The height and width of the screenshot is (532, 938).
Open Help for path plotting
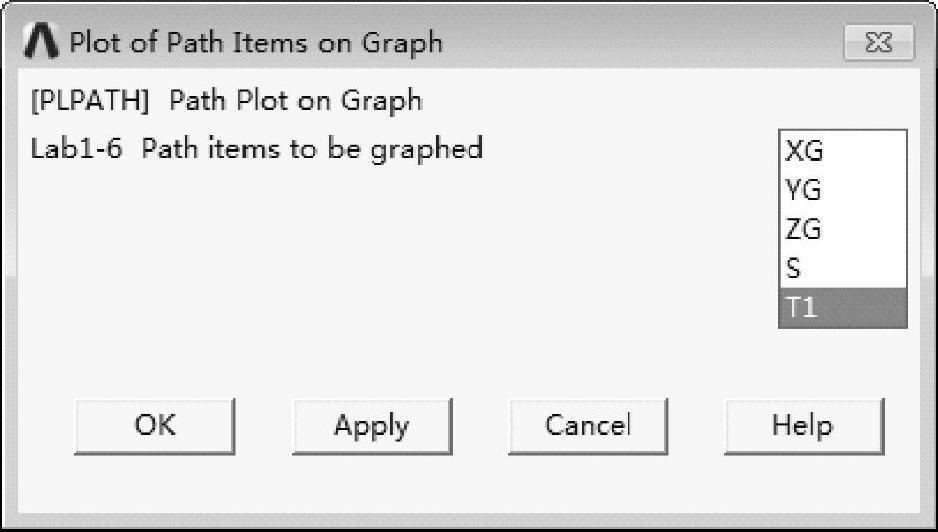[x=803, y=426]
